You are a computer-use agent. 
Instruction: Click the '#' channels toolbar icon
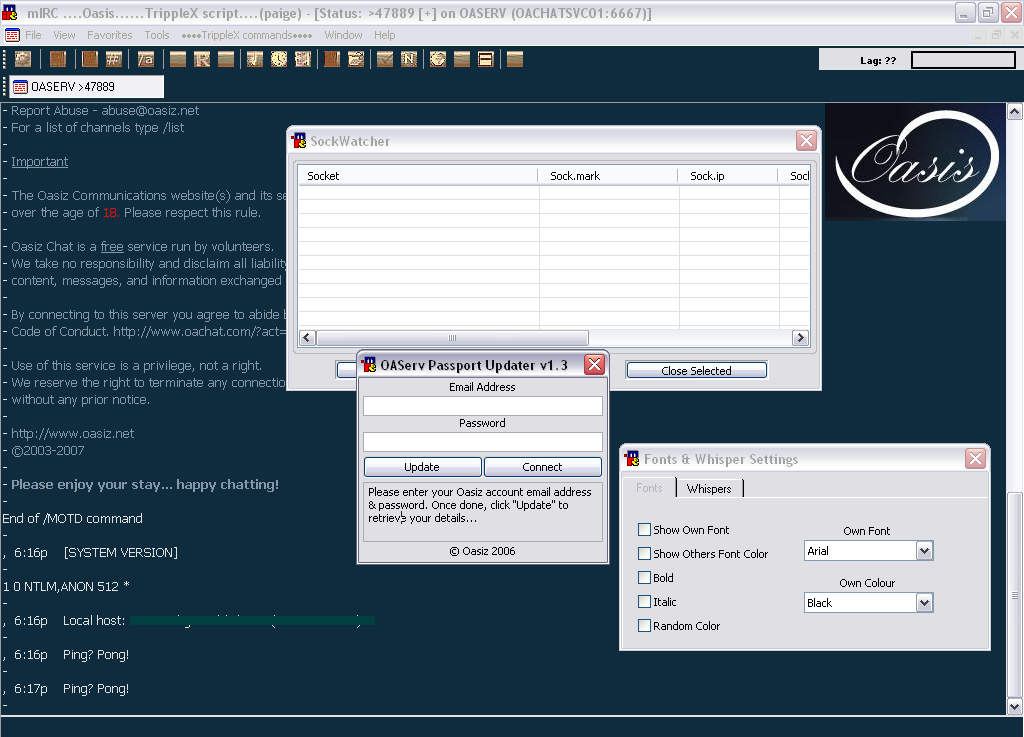(114, 59)
